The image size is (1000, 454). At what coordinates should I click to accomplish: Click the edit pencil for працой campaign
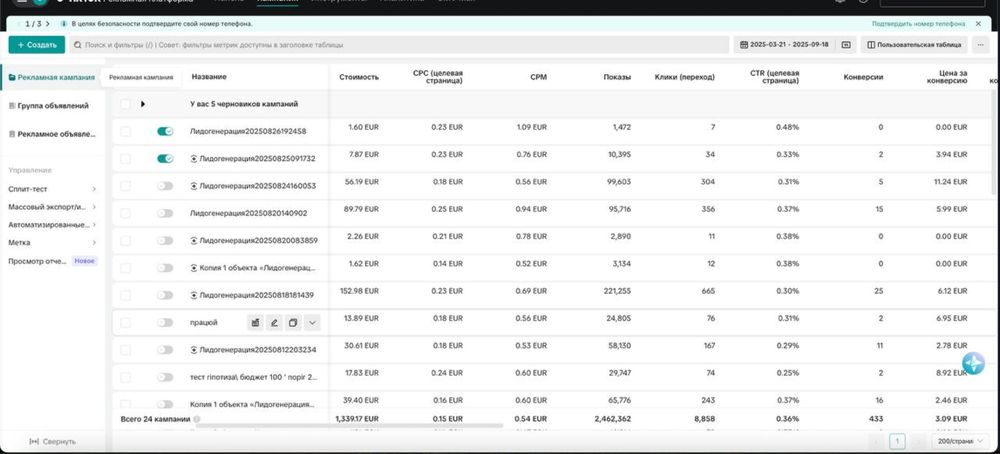274,323
